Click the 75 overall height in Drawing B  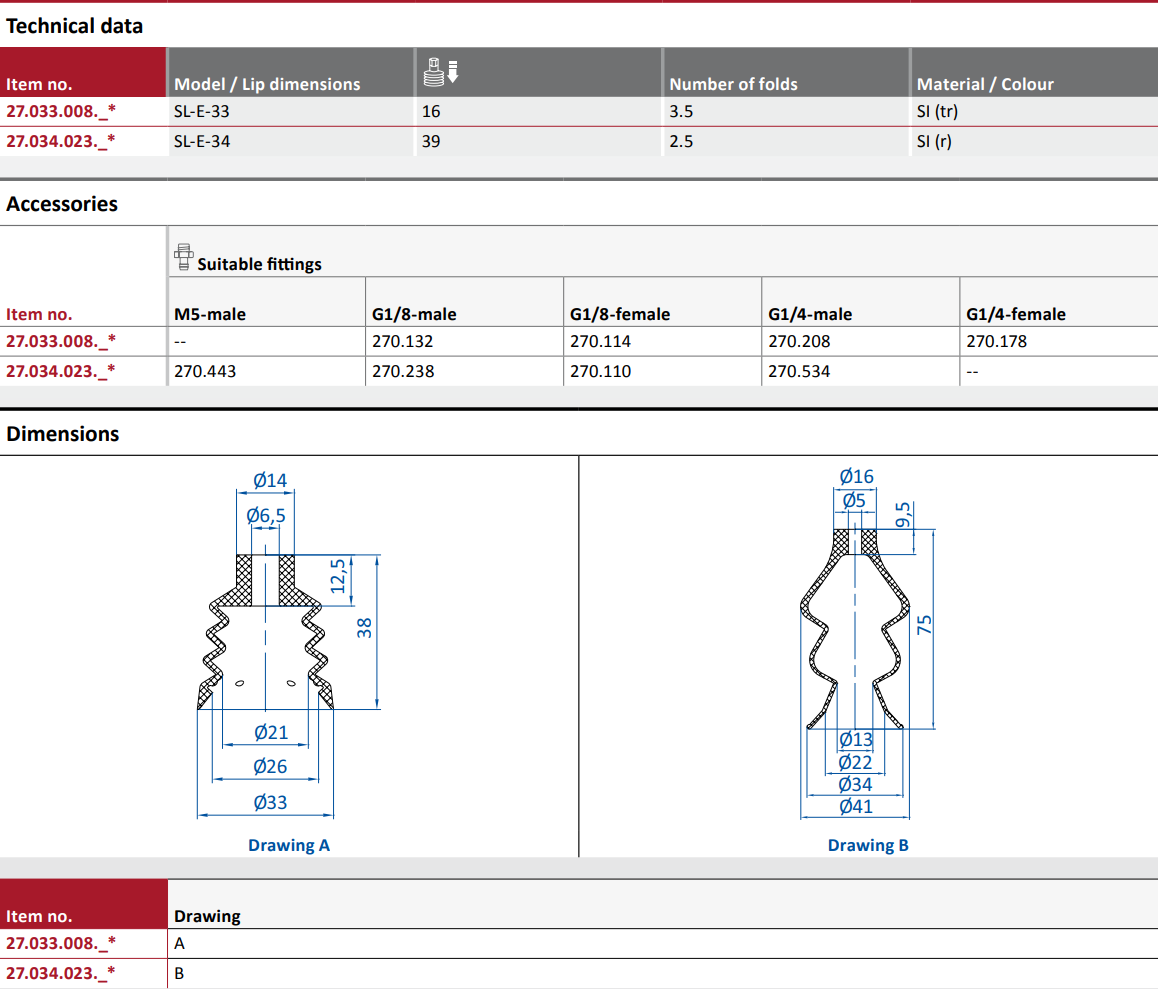924,625
